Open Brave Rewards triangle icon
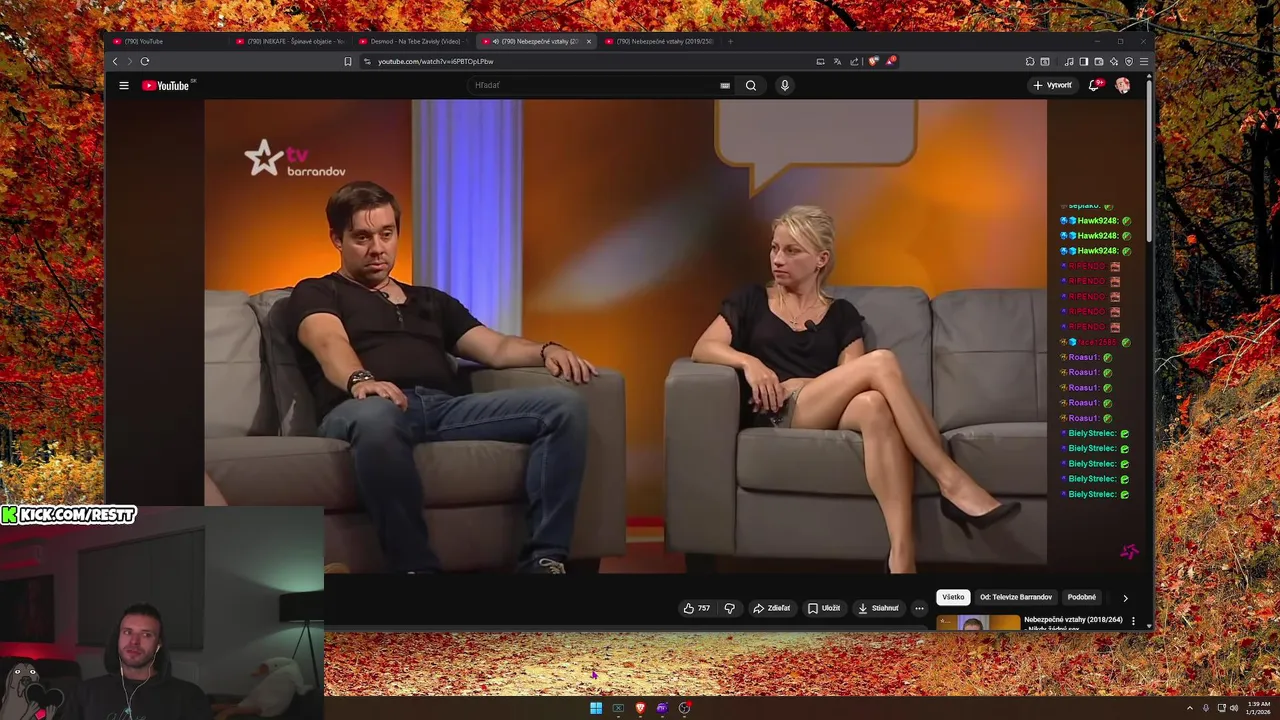The width and height of the screenshot is (1280, 720). click(890, 61)
